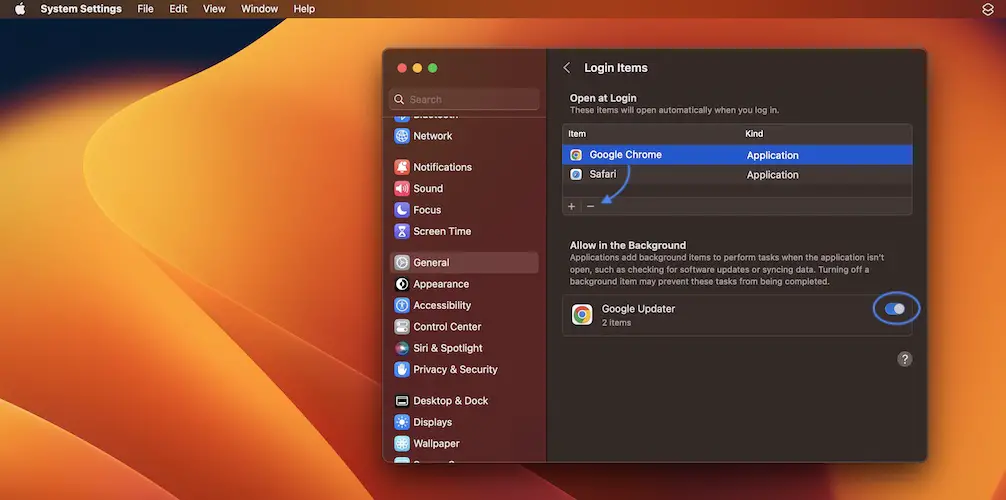Screen dimensions: 1006x500
Task: Click the Notifications bell icon
Action: [402, 167]
